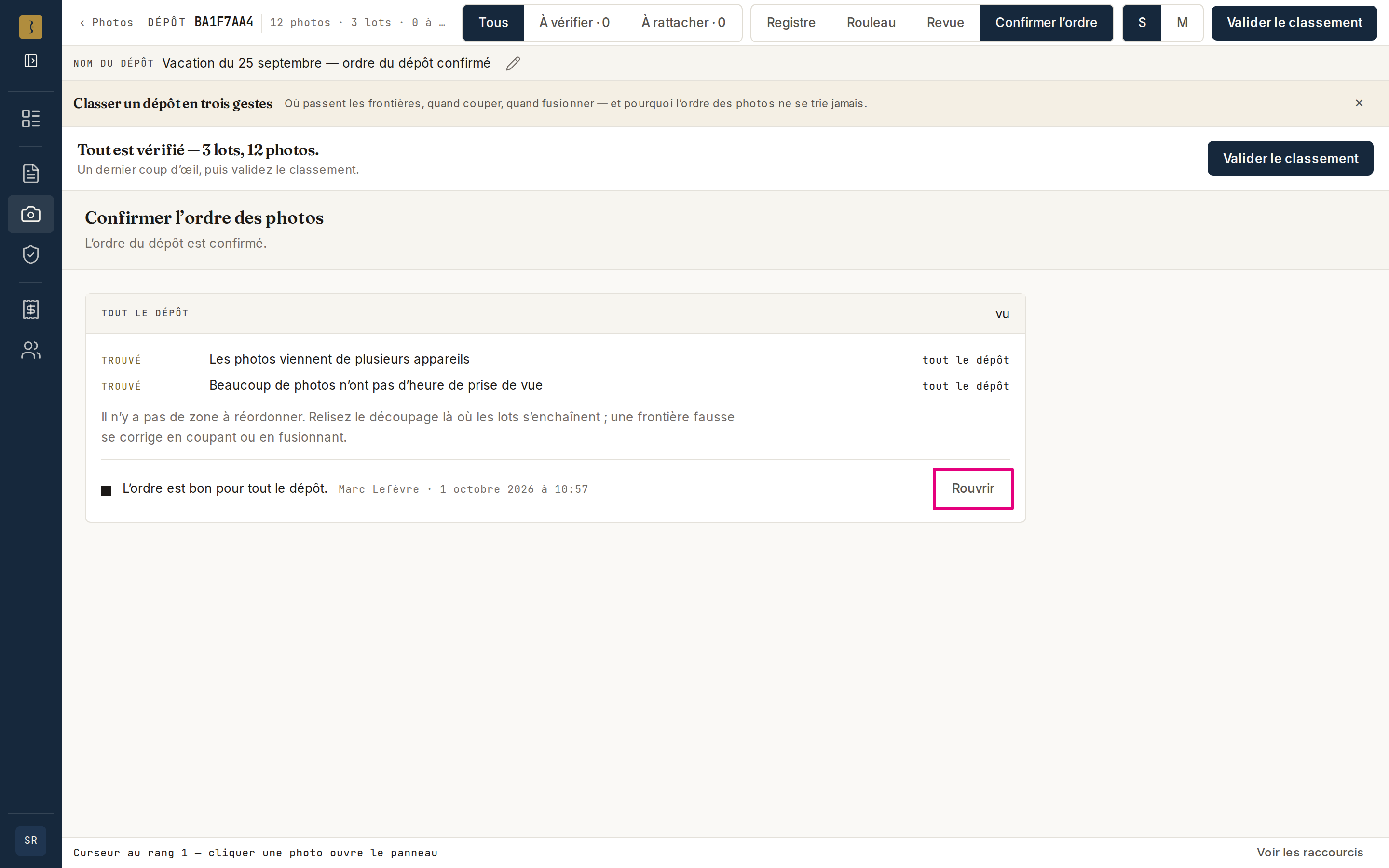Go back to Photos via breadcrumb
Viewport: 1389px width, 868px height.
pyautogui.click(x=107, y=22)
